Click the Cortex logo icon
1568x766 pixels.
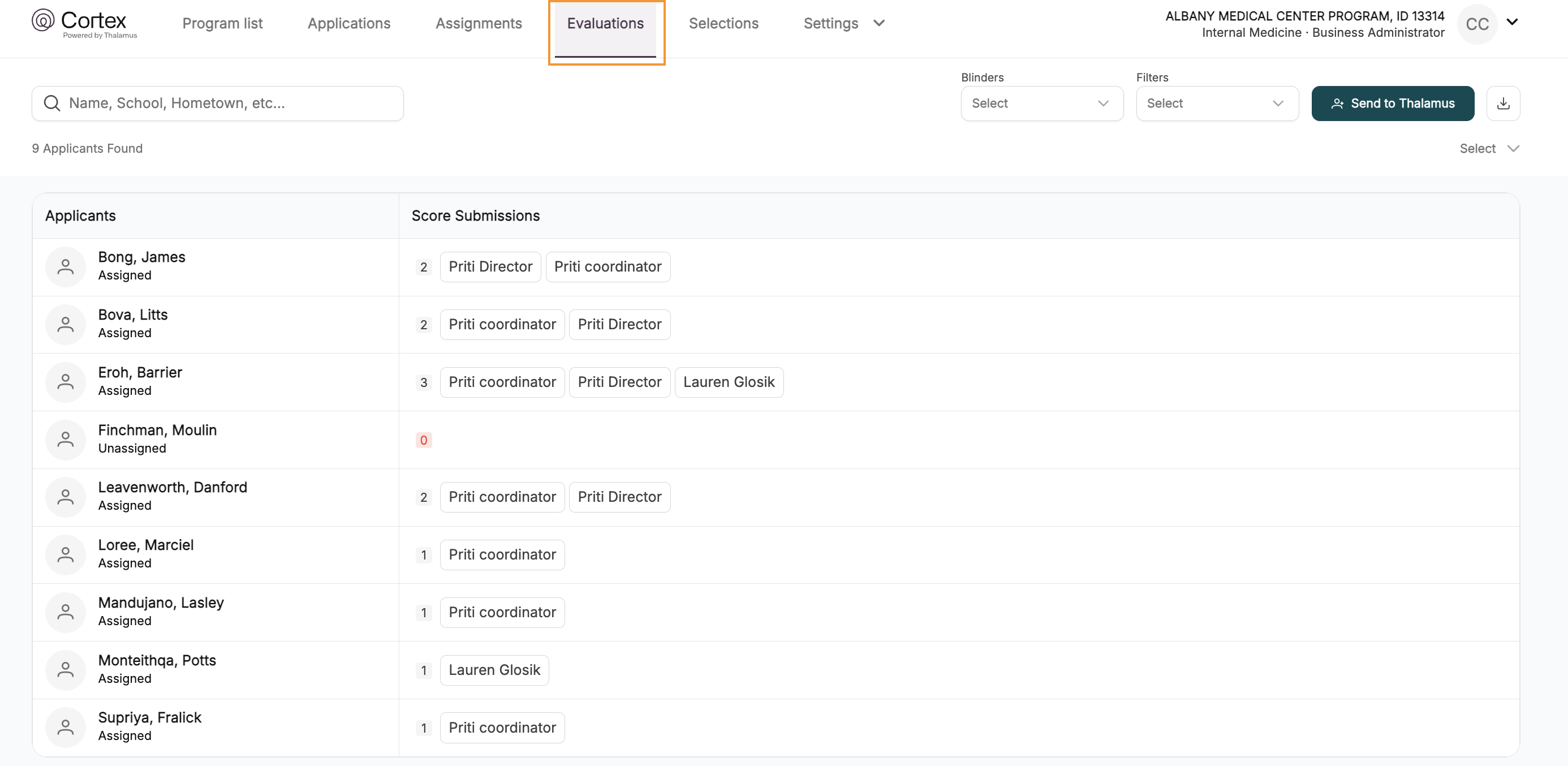[x=42, y=20]
